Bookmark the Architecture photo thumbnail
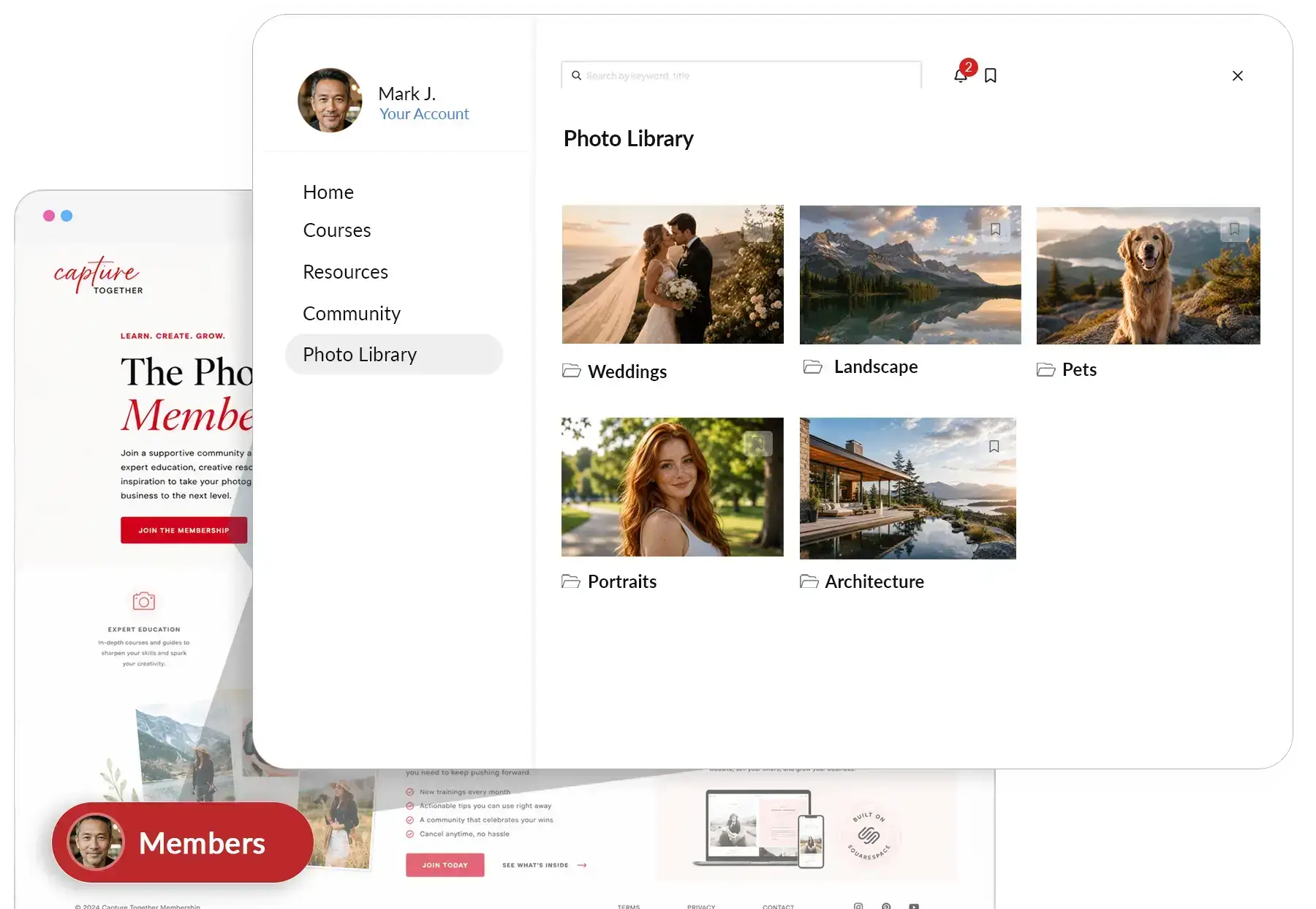 click(x=994, y=446)
